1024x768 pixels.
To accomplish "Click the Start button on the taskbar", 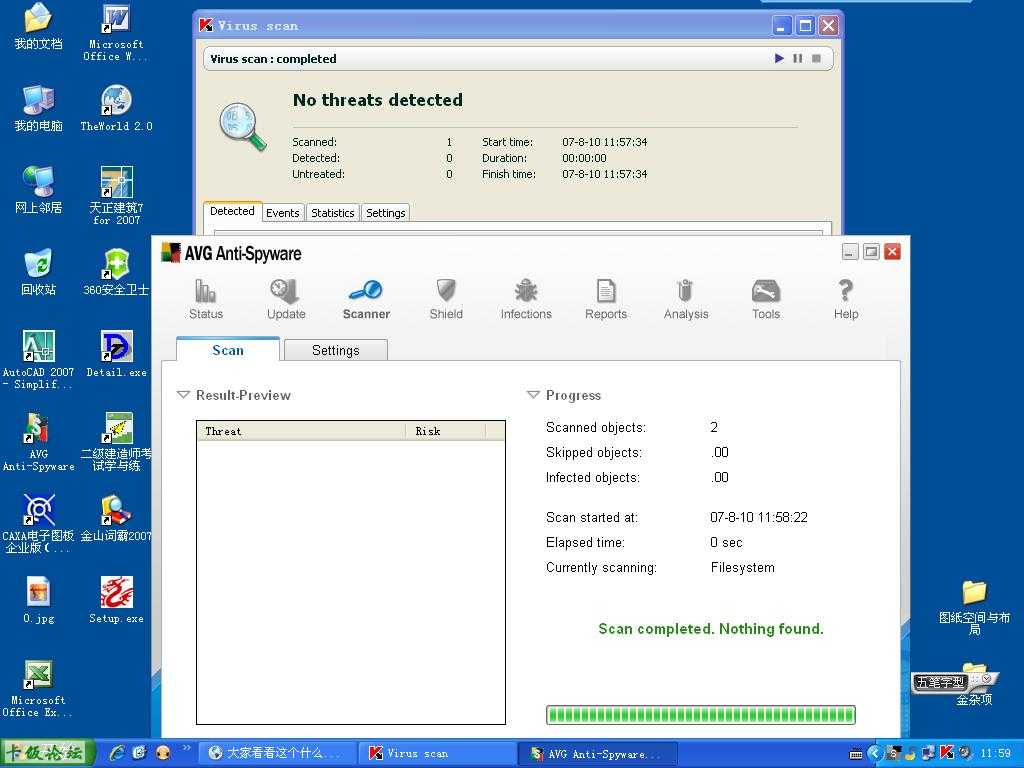I will pyautogui.click(x=46, y=753).
